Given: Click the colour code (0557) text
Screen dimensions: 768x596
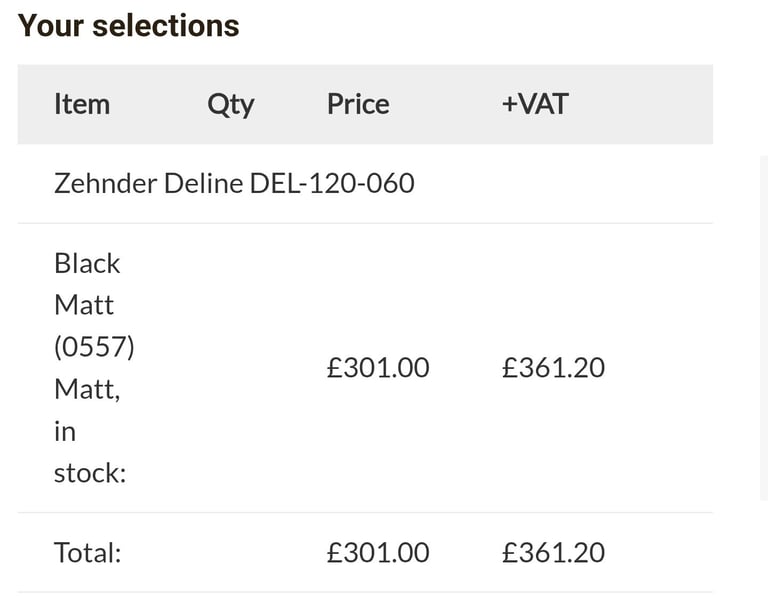Looking at the screenshot, I should click(x=94, y=347).
